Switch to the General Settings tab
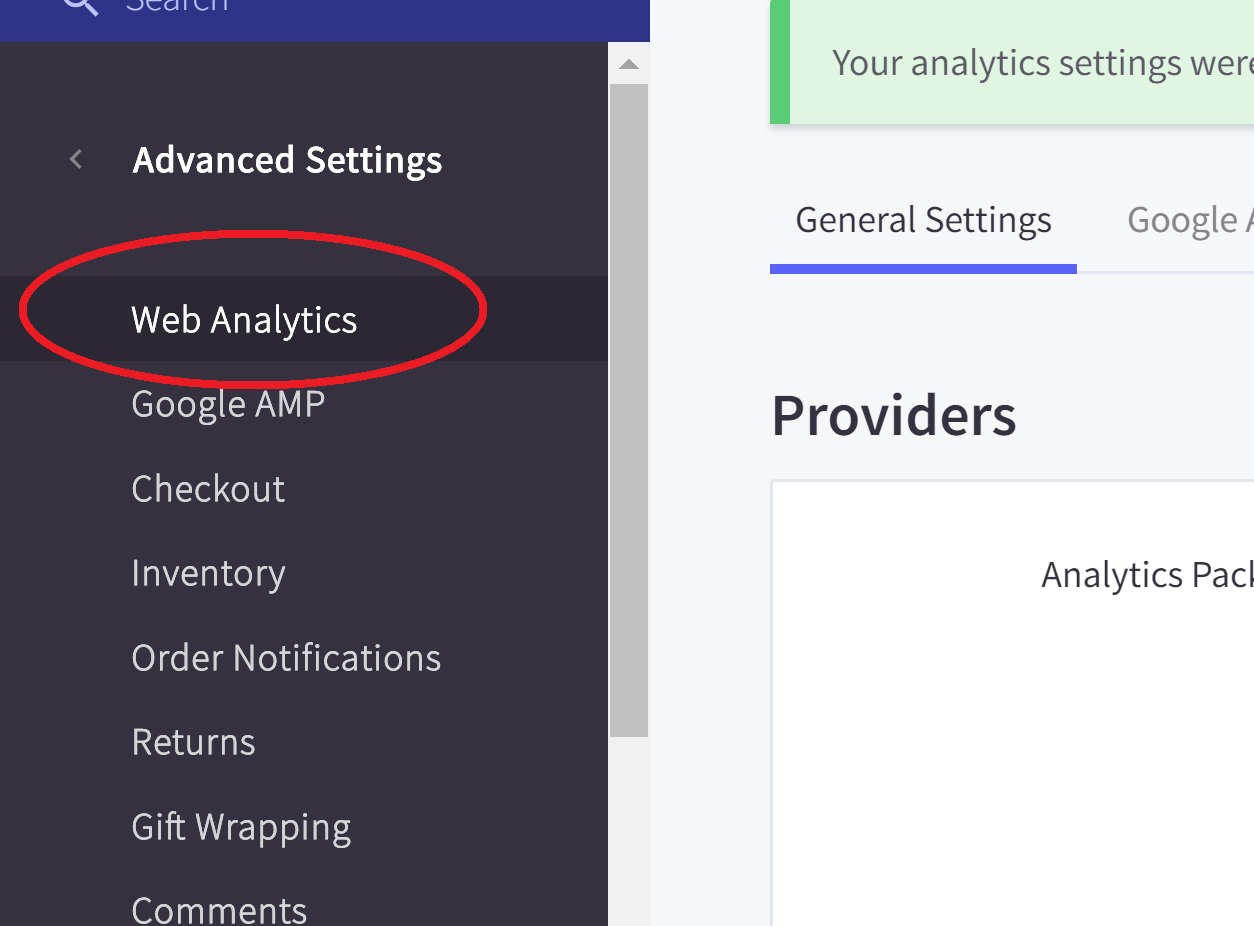This screenshot has height=926, width=1254. (x=923, y=221)
